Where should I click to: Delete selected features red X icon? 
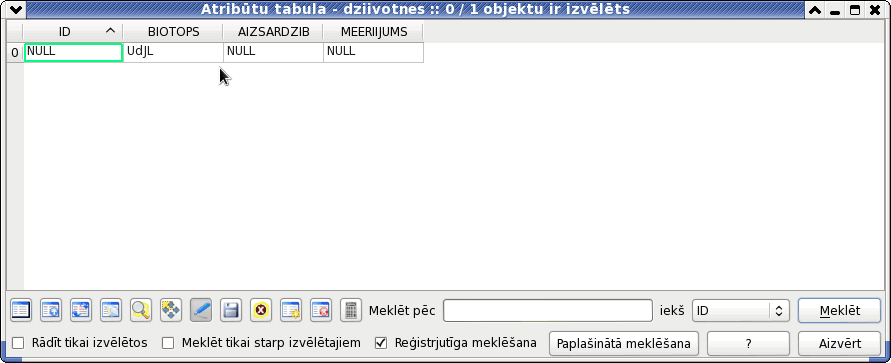pyautogui.click(x=261, y=310)
